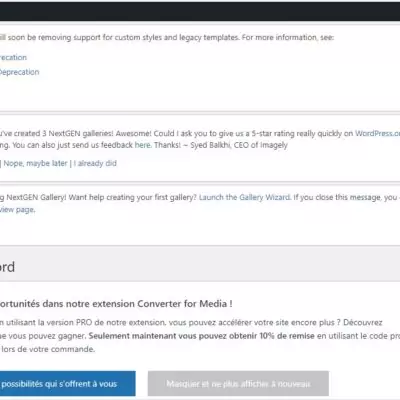Open the truncated 'view page' link
This screenshot has width=400, height=400.
[17, 210]
